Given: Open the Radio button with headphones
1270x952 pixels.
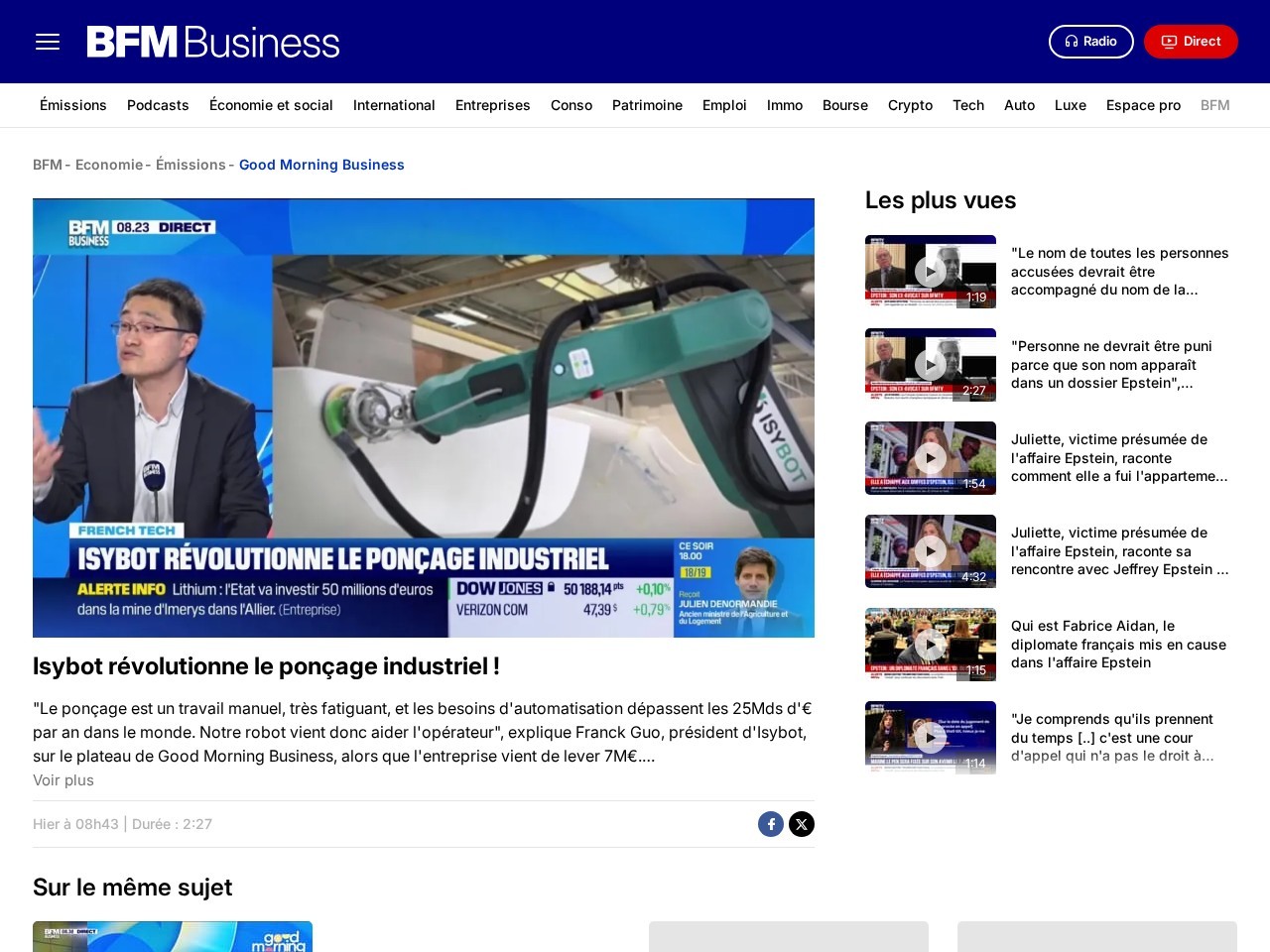Looking at the screenshot, I should point(1090,42).
